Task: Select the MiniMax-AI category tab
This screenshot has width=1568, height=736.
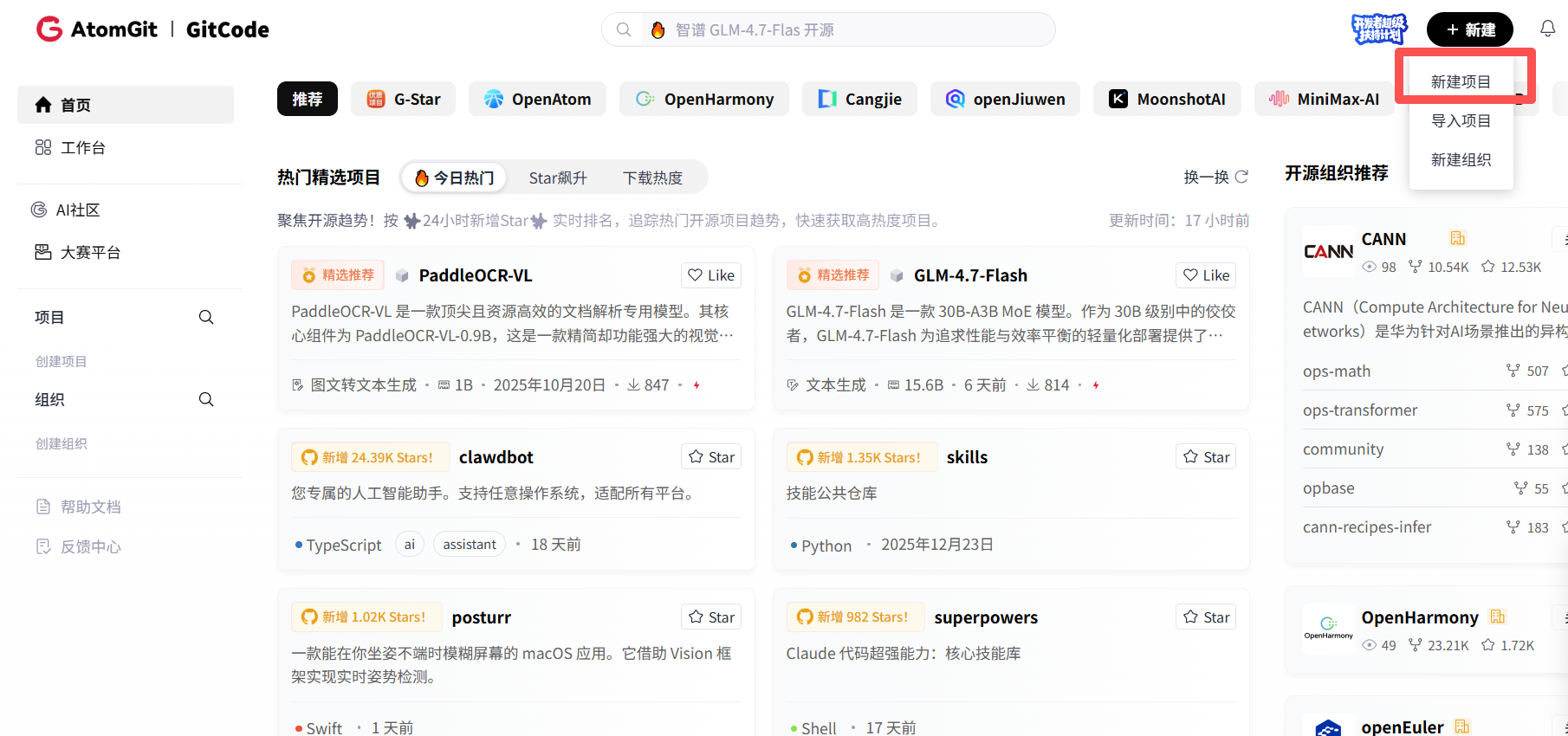Action: [x=1324, y=99]
